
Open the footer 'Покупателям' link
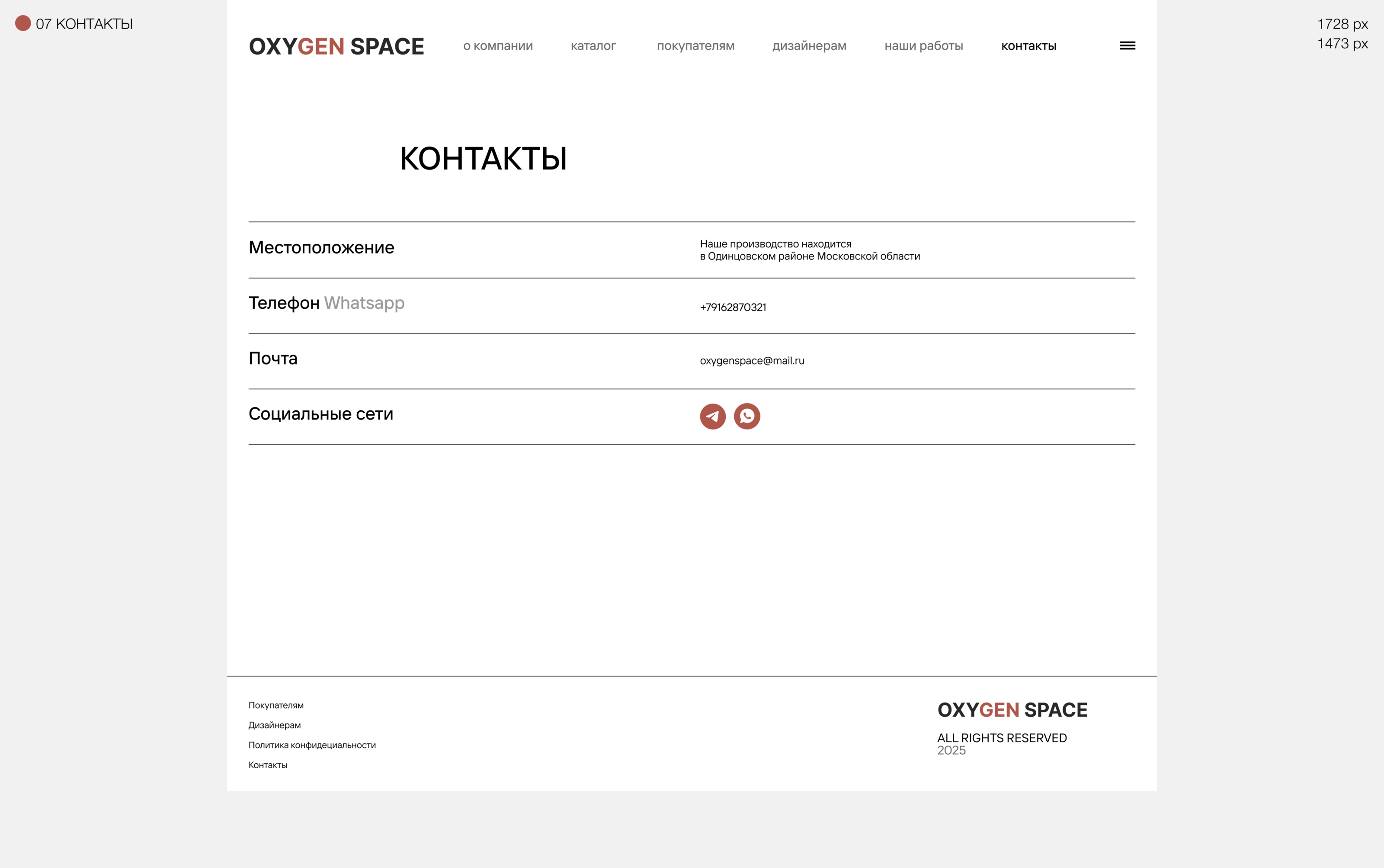(276, 705)
